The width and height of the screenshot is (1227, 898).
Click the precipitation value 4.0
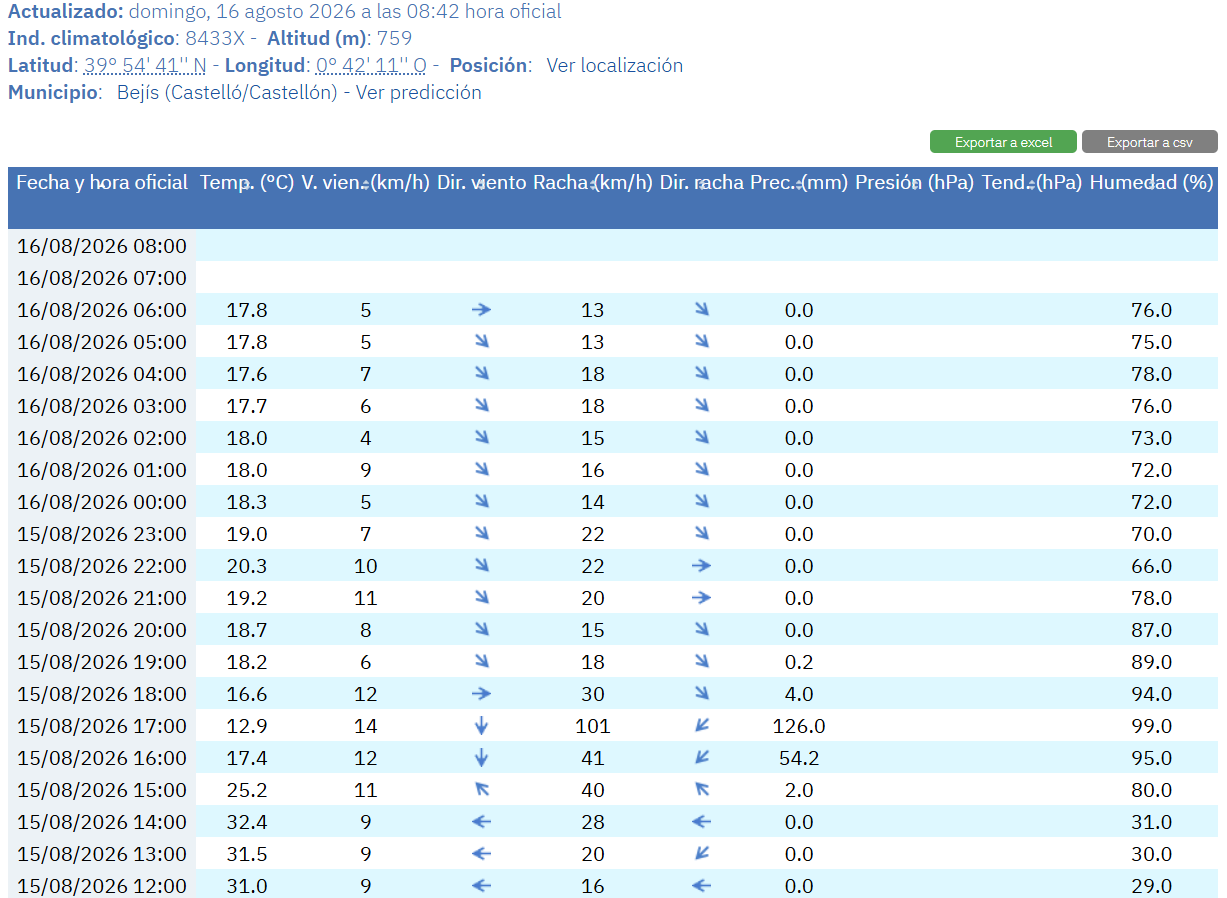coord(799,694)
